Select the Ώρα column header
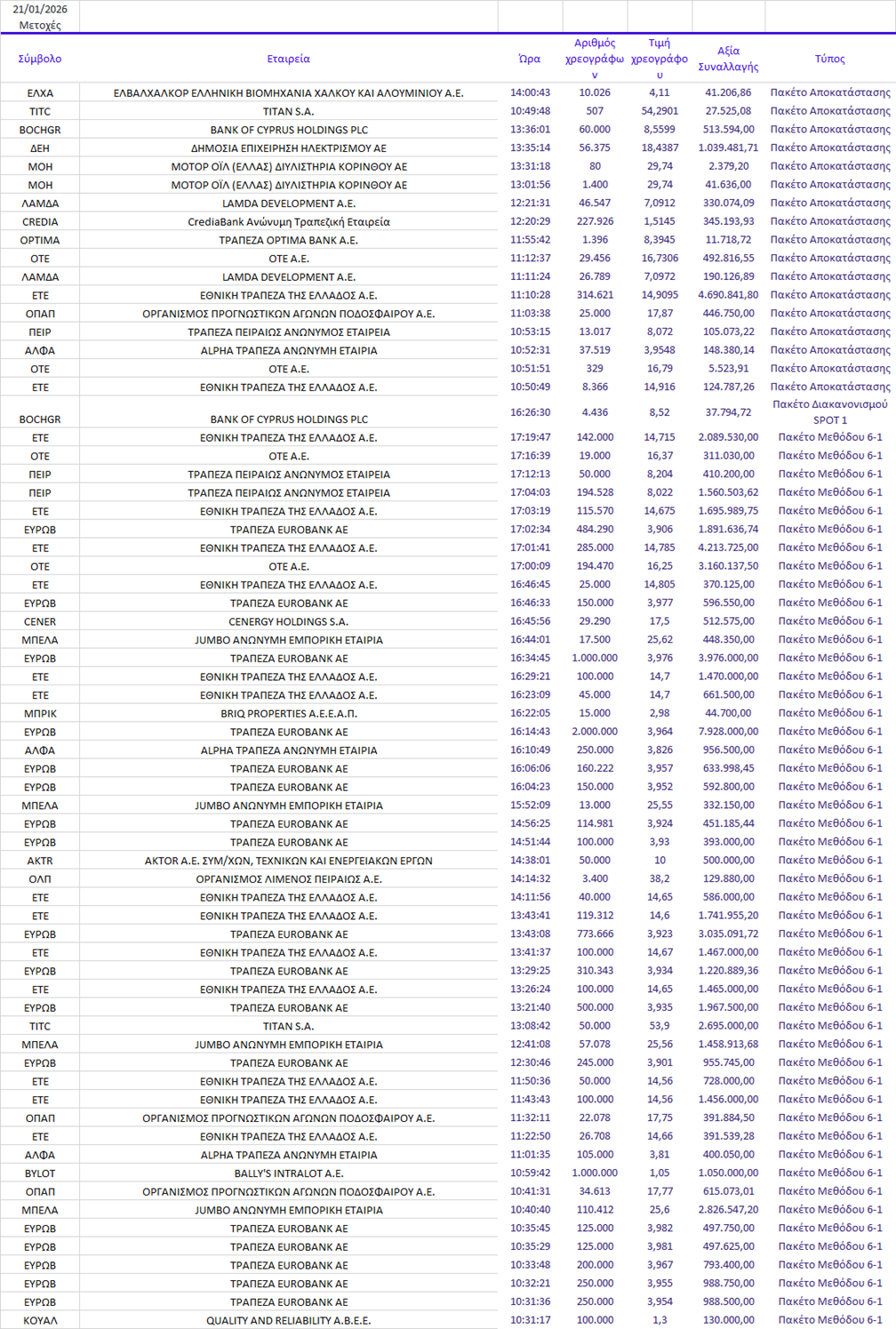 530,59
